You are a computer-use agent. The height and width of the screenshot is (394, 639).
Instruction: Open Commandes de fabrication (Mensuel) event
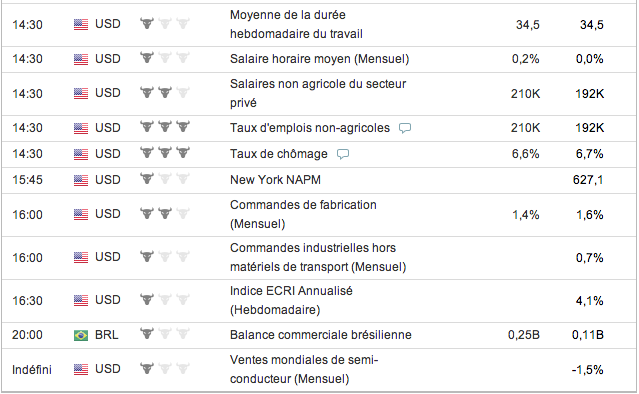(x=303, y=214)
